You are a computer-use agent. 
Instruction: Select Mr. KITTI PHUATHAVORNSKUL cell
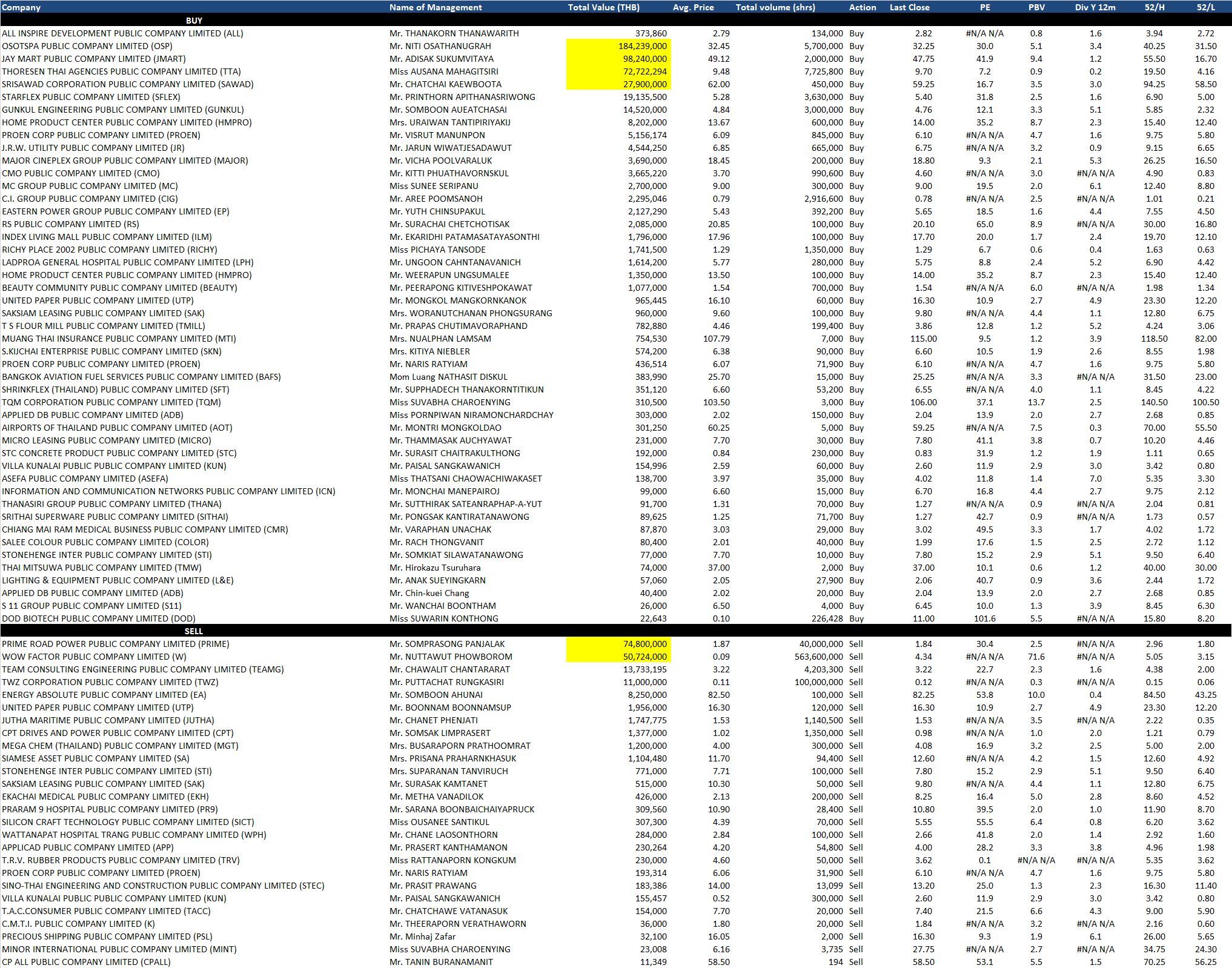pyautogui.click(x=449, y=173)
